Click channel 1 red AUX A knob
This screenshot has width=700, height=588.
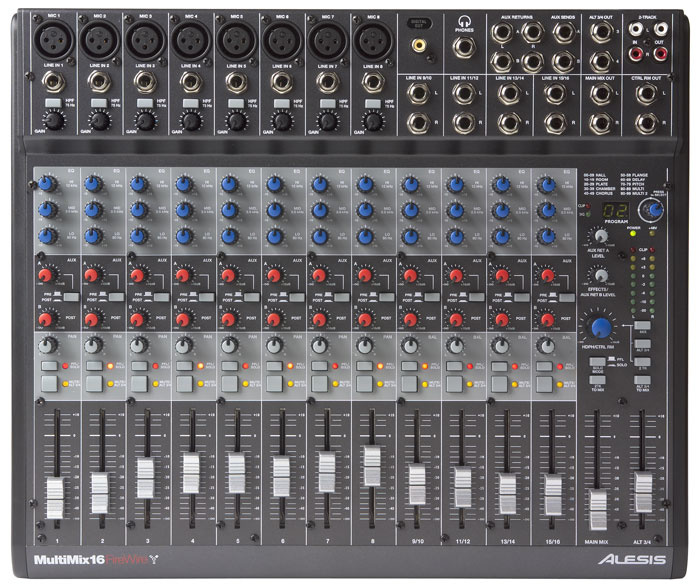pos(47,273)
